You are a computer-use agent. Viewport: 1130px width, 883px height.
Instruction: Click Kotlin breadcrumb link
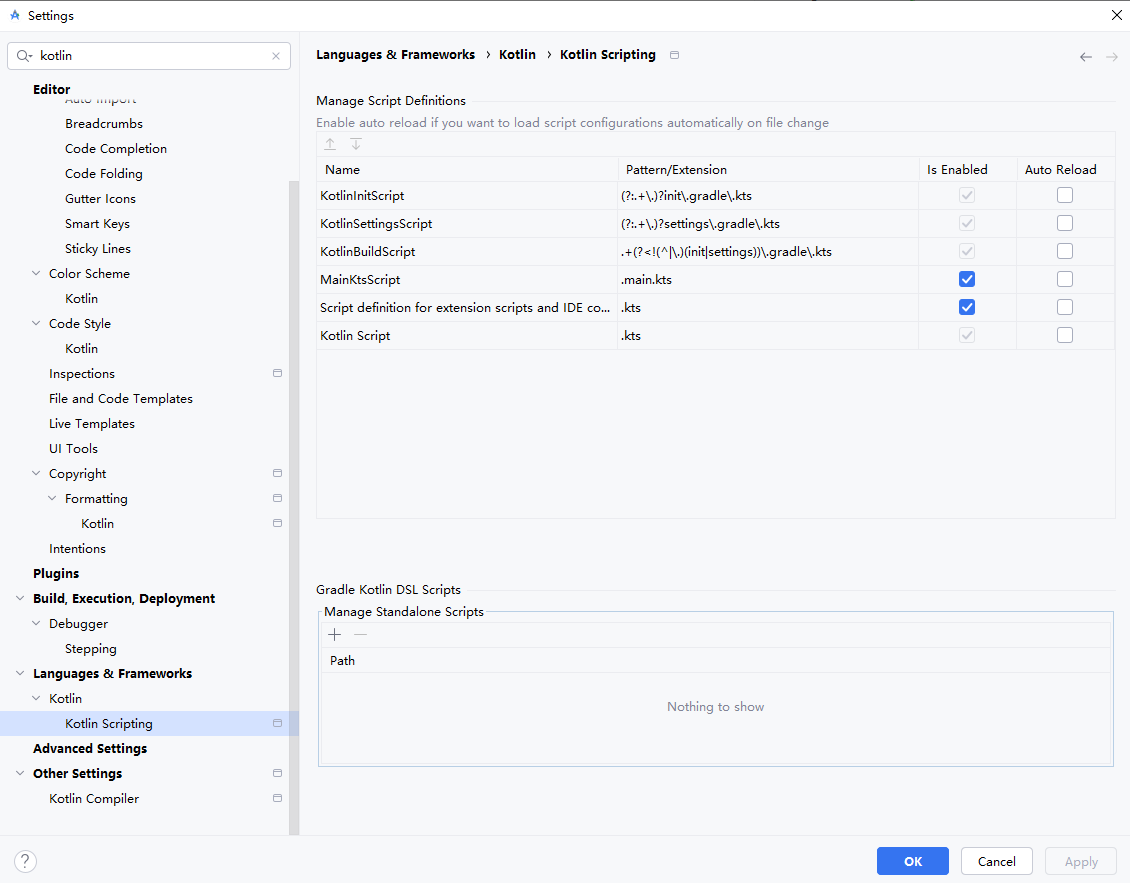coord(517,55)
